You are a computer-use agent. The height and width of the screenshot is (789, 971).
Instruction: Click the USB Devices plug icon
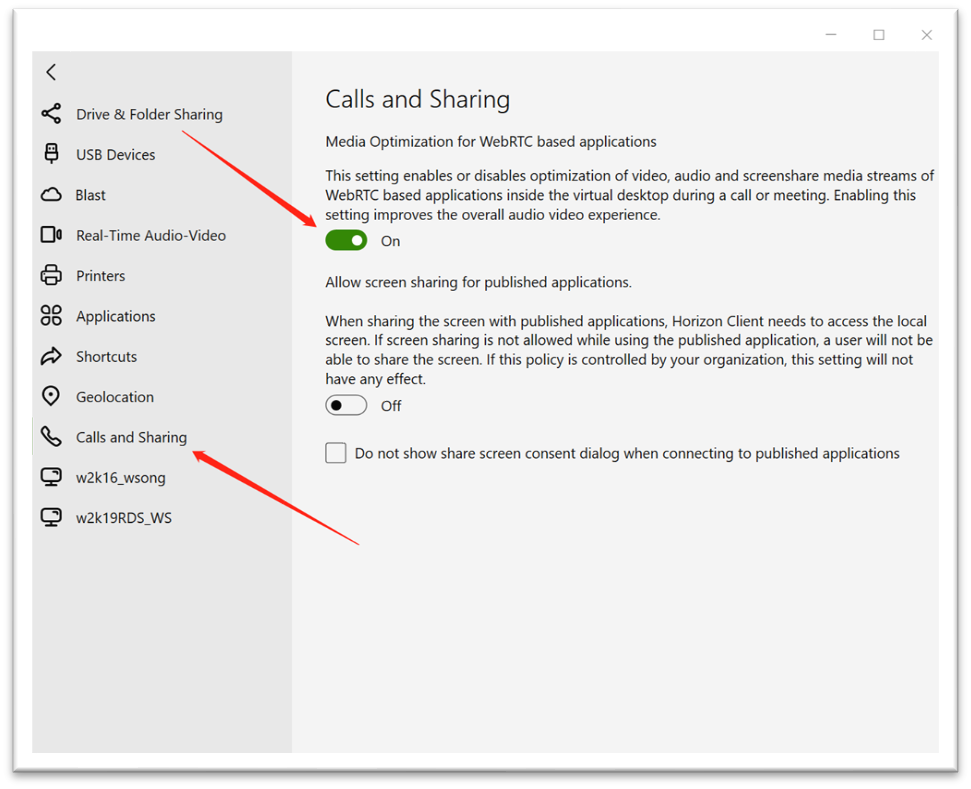(51, 154)
